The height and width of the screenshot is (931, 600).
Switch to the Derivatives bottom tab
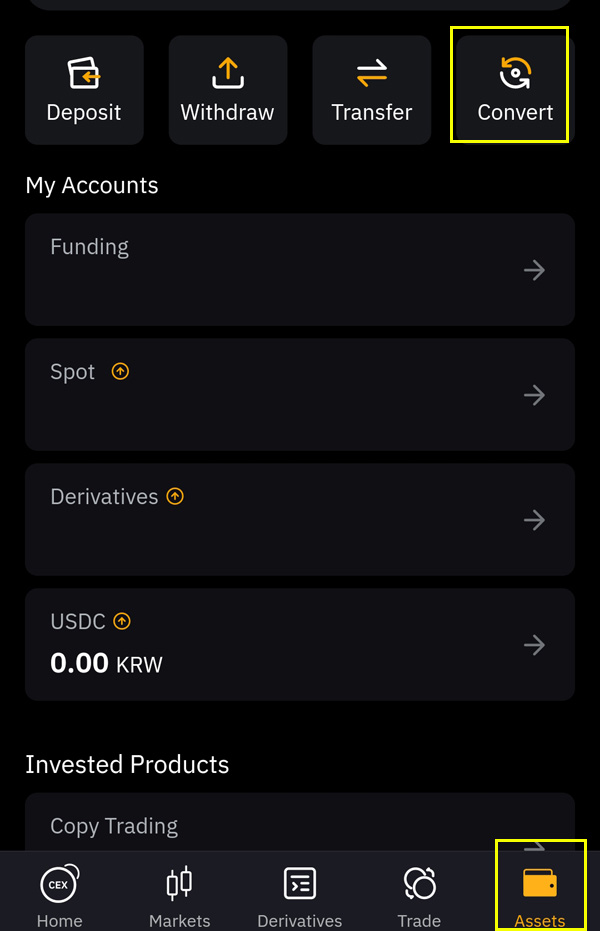click(x=300, y=895)
